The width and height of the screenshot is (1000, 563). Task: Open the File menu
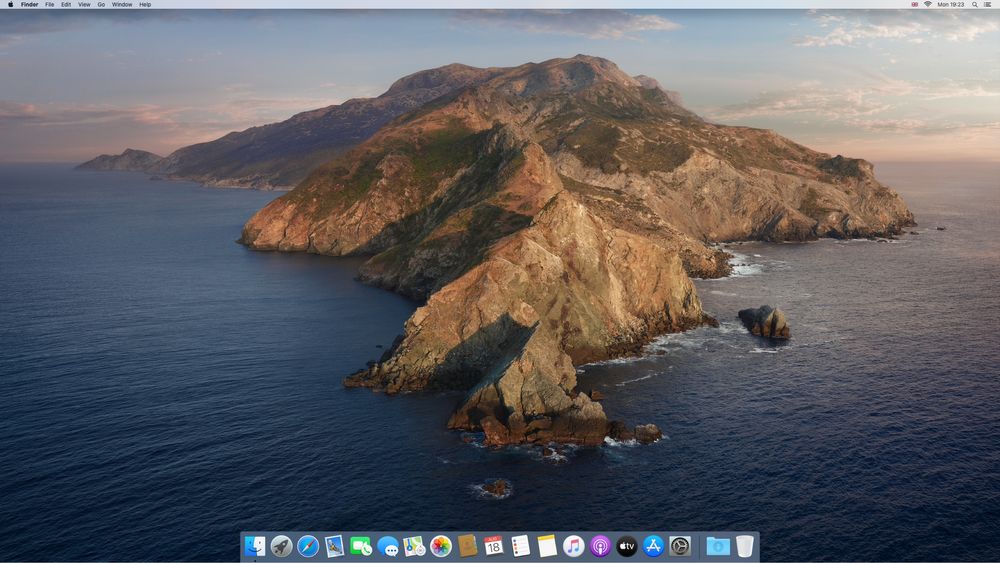[x=49, y=4]
